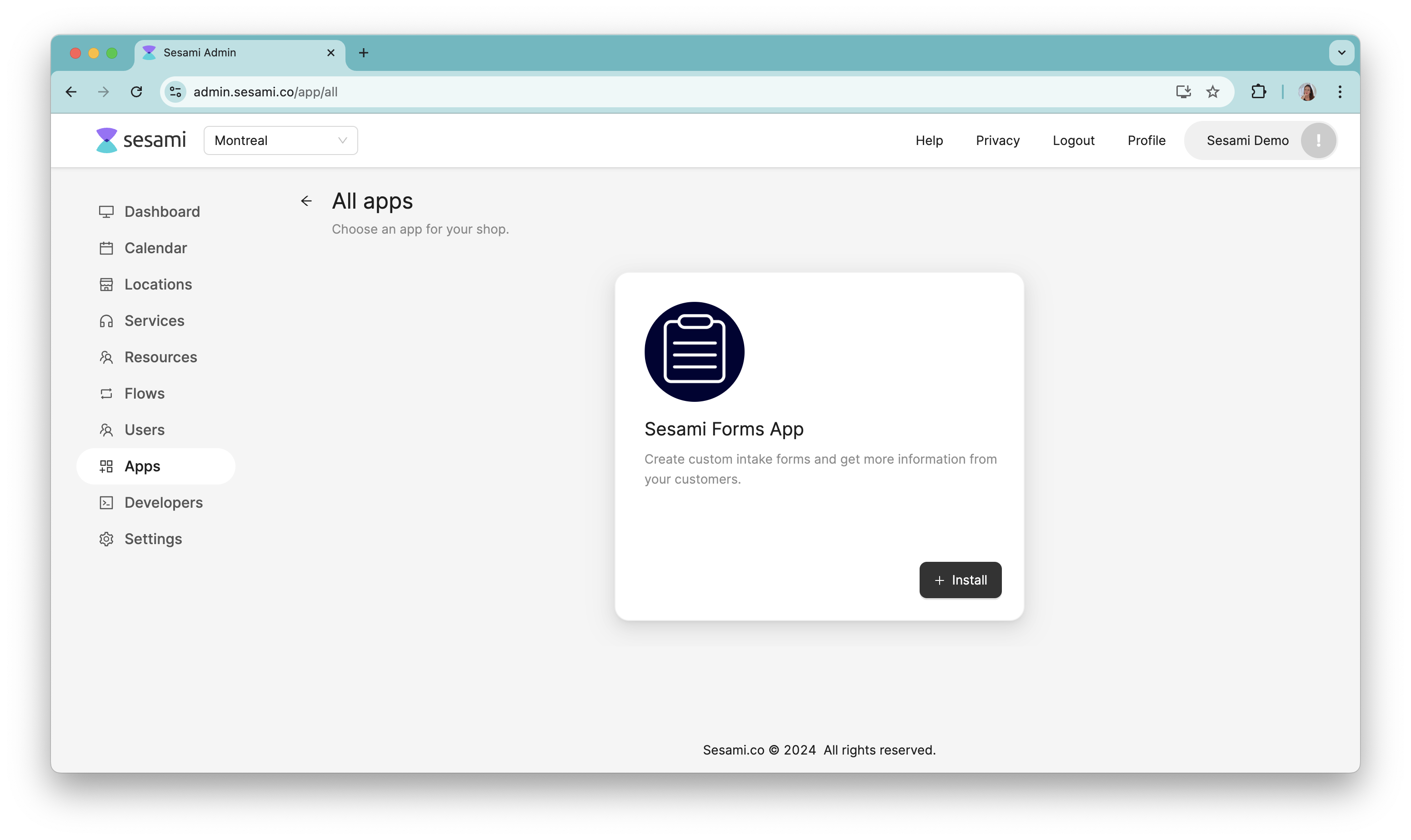Click the Calendar icon in sidebar
Screen dimensions: 1411x840
[106, 248]
